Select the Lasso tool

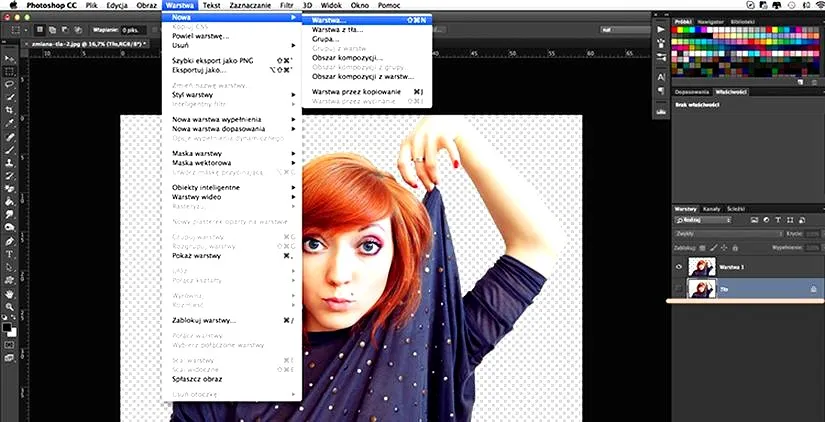click(x=9, y=85)
